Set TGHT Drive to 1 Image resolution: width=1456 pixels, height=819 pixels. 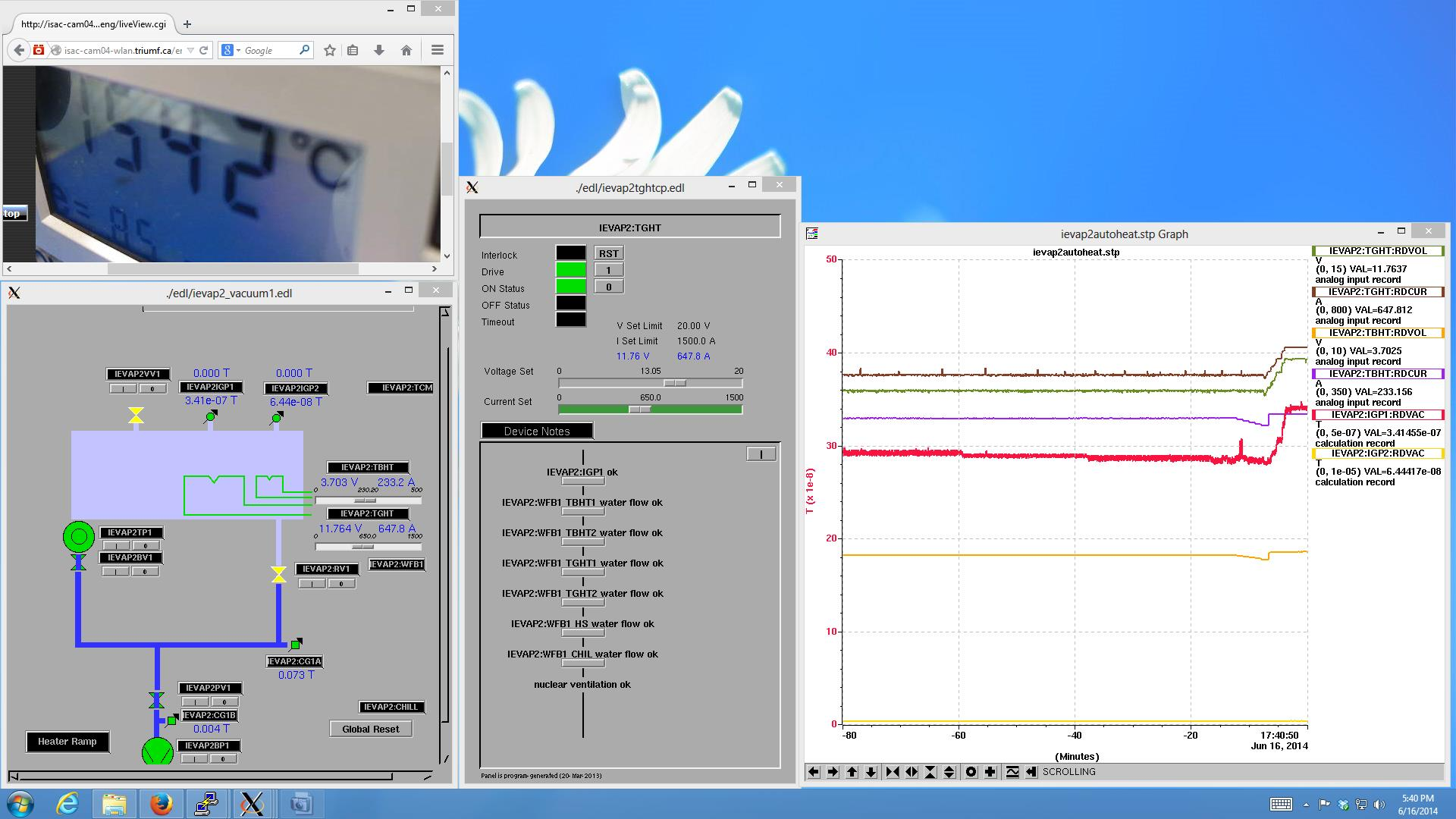click(x=608, y=270)
